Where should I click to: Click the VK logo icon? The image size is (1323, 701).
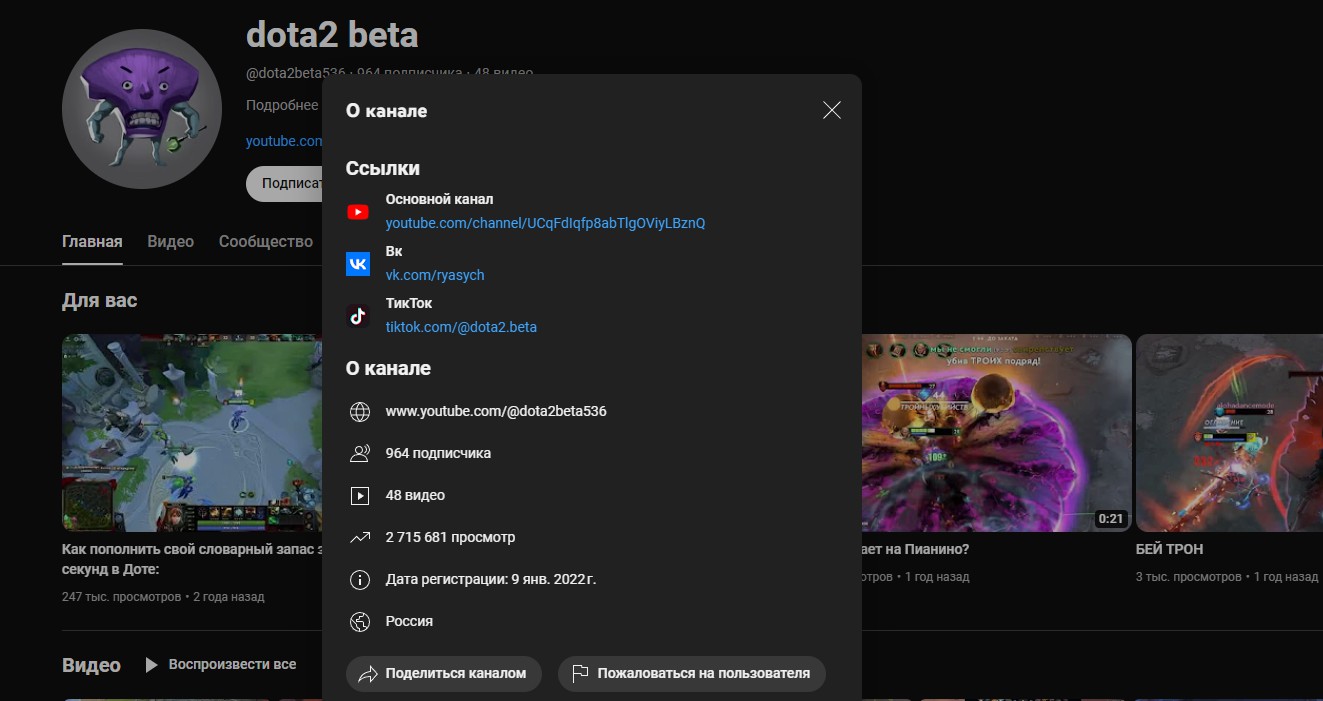(x=358, y=264)
